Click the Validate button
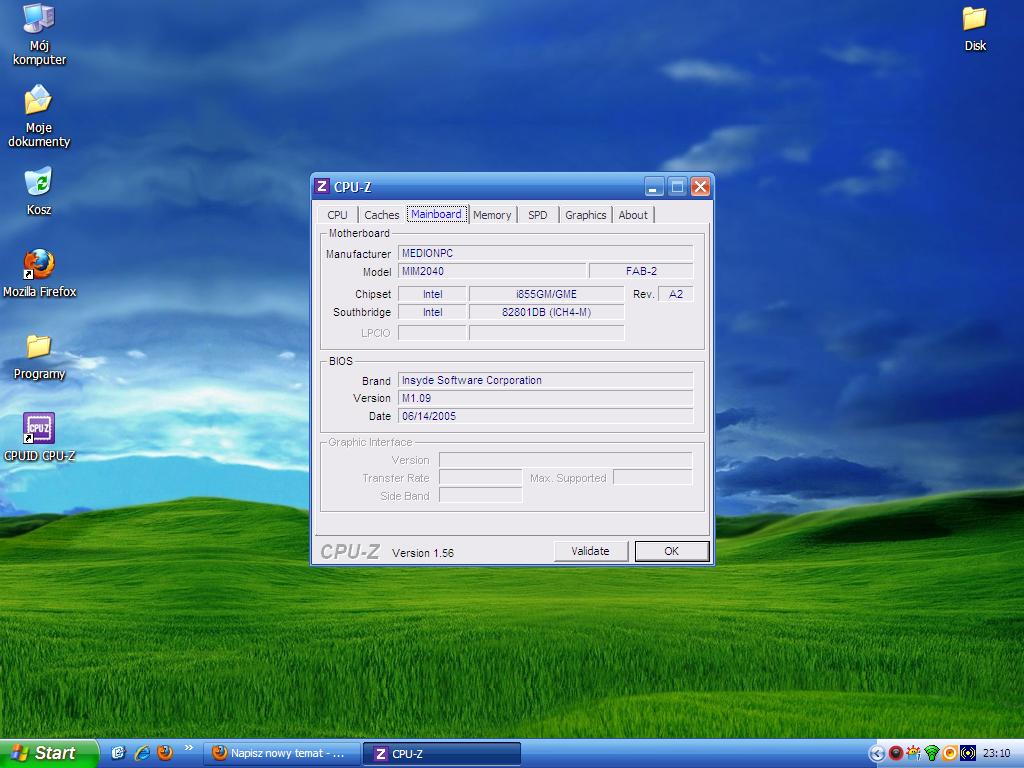 [590, 551]
